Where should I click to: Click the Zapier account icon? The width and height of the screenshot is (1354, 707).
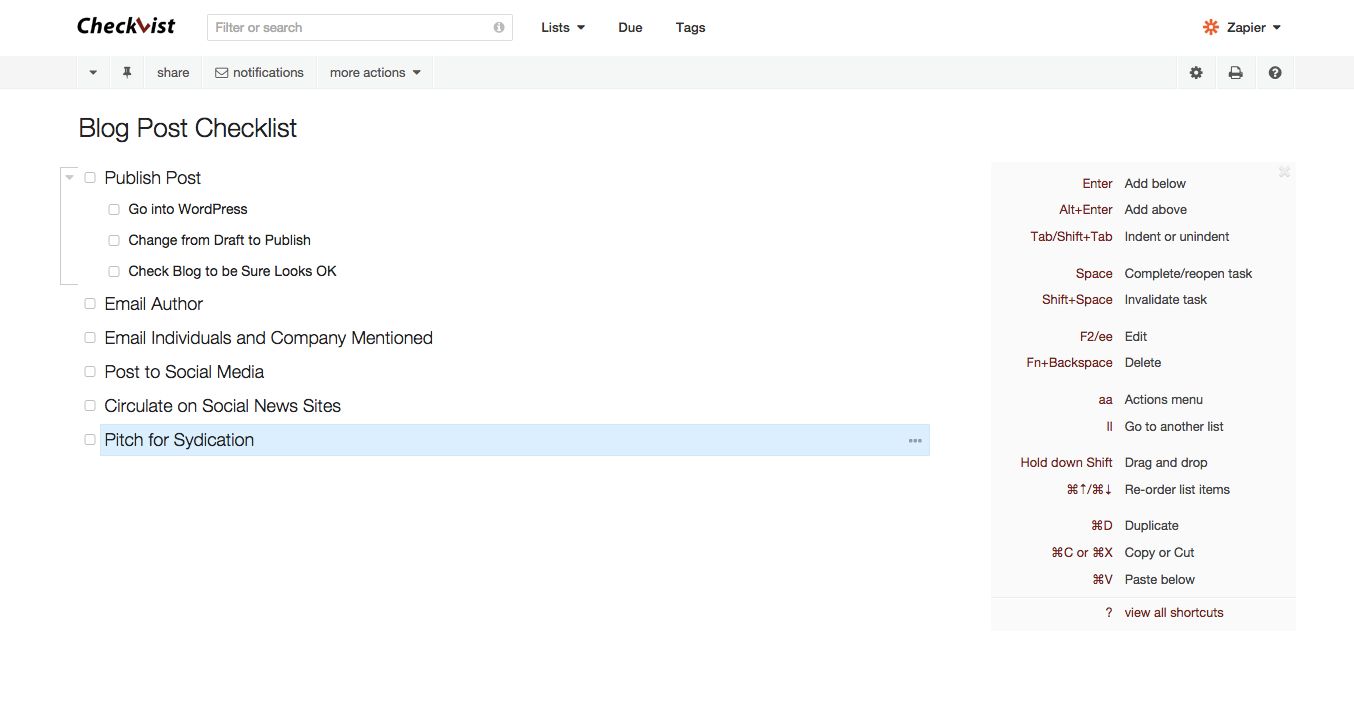coord(1211,28)
